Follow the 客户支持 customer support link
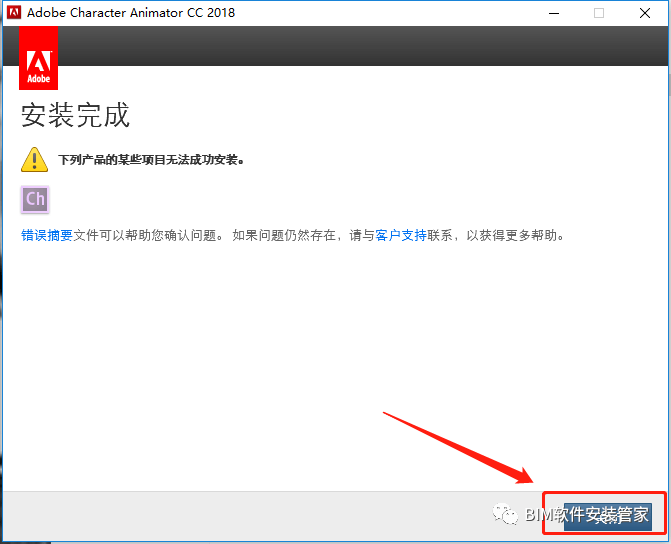This screenshot has height=544, width=671. [401, 235]
